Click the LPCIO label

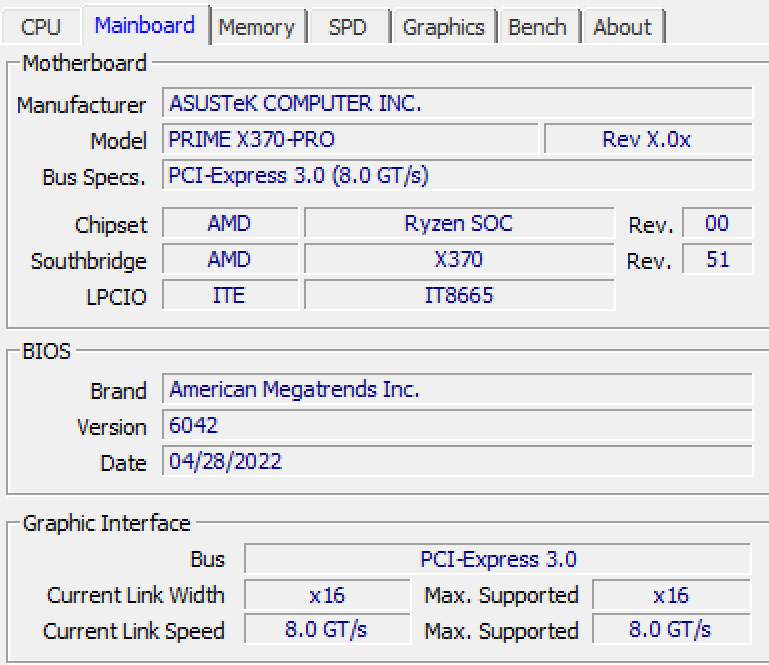coord(116,297)
